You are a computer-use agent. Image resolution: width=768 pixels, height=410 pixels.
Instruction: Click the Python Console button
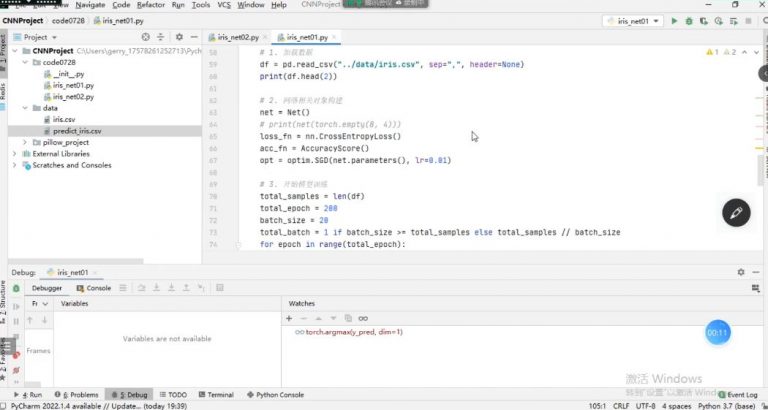click(x=275, y=395)
